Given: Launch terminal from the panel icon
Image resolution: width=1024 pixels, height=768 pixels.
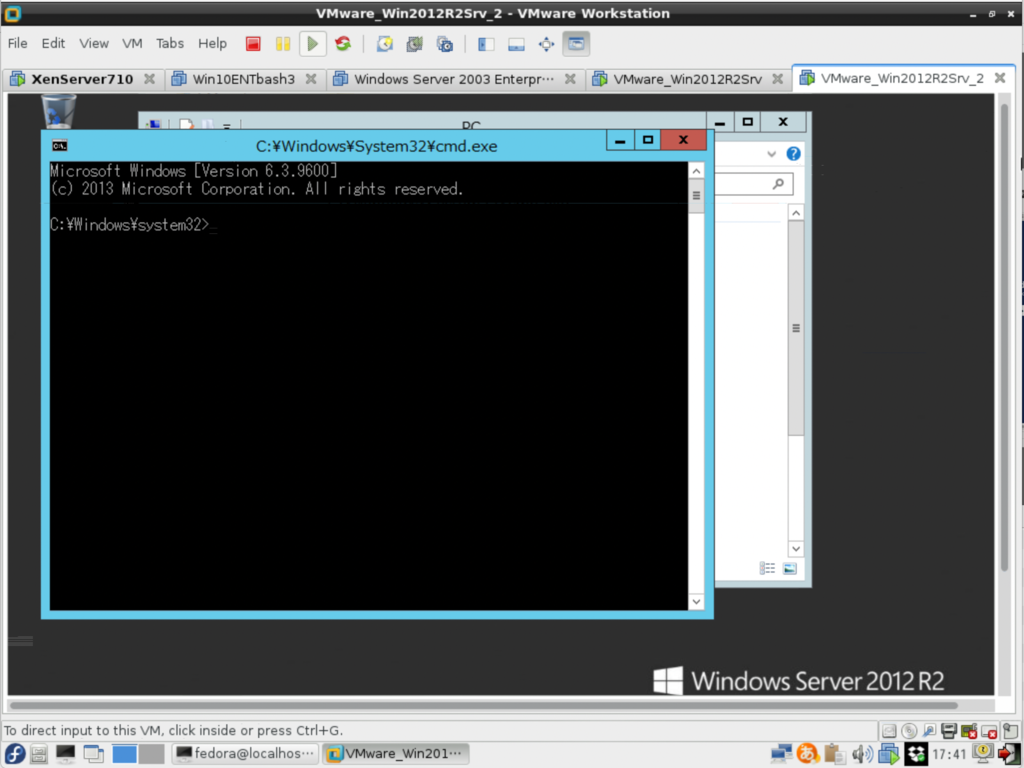Looking at the screenshot, I should [x=65, y=754].
